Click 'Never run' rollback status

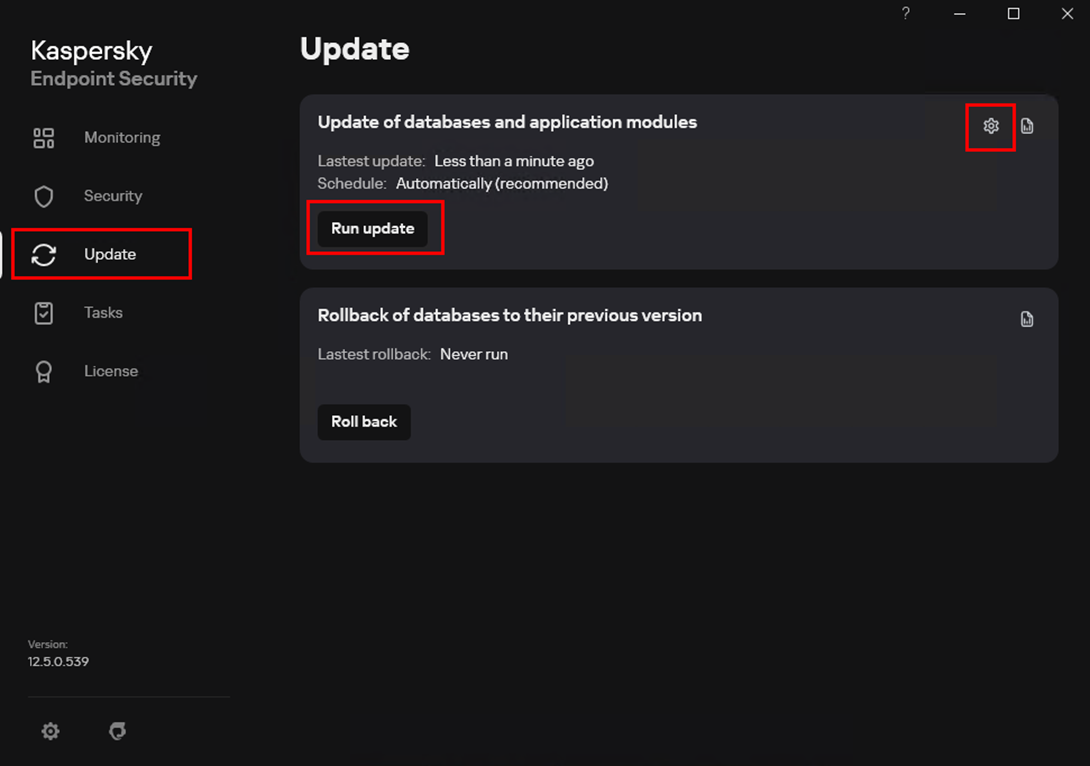pos(474,355)
